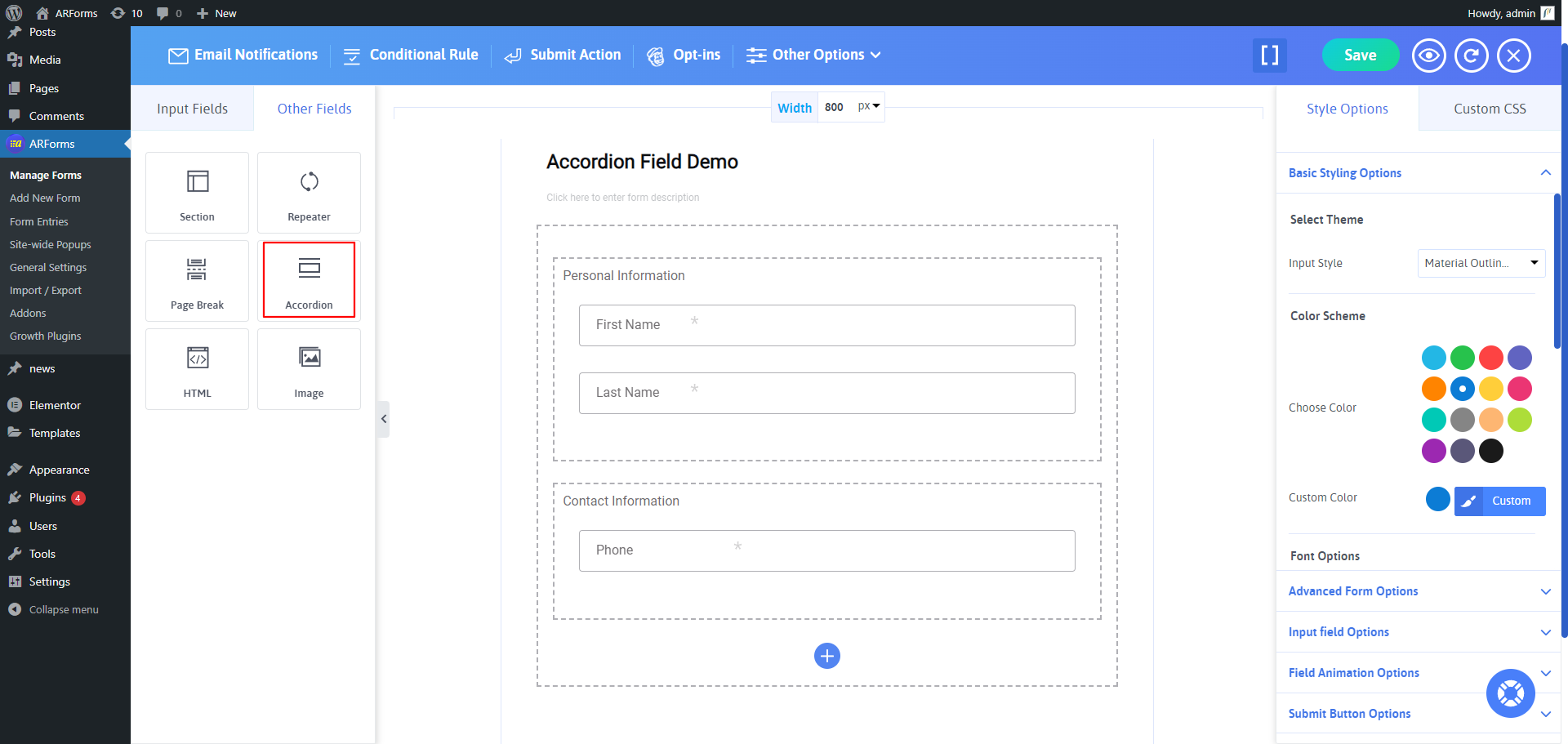The width and height of the screenshot is (1568, 744).
Task: Open the Custom CSS tab
Action: pyautogui.click(x=1489, y=109)
